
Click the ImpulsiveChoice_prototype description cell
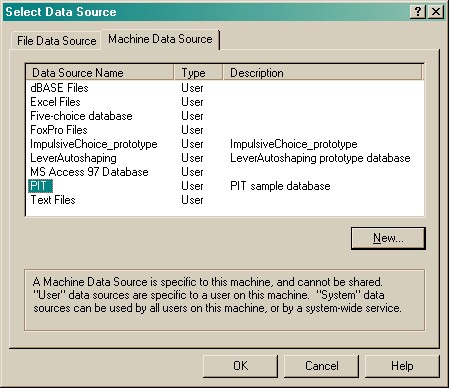tap(293, 144)
